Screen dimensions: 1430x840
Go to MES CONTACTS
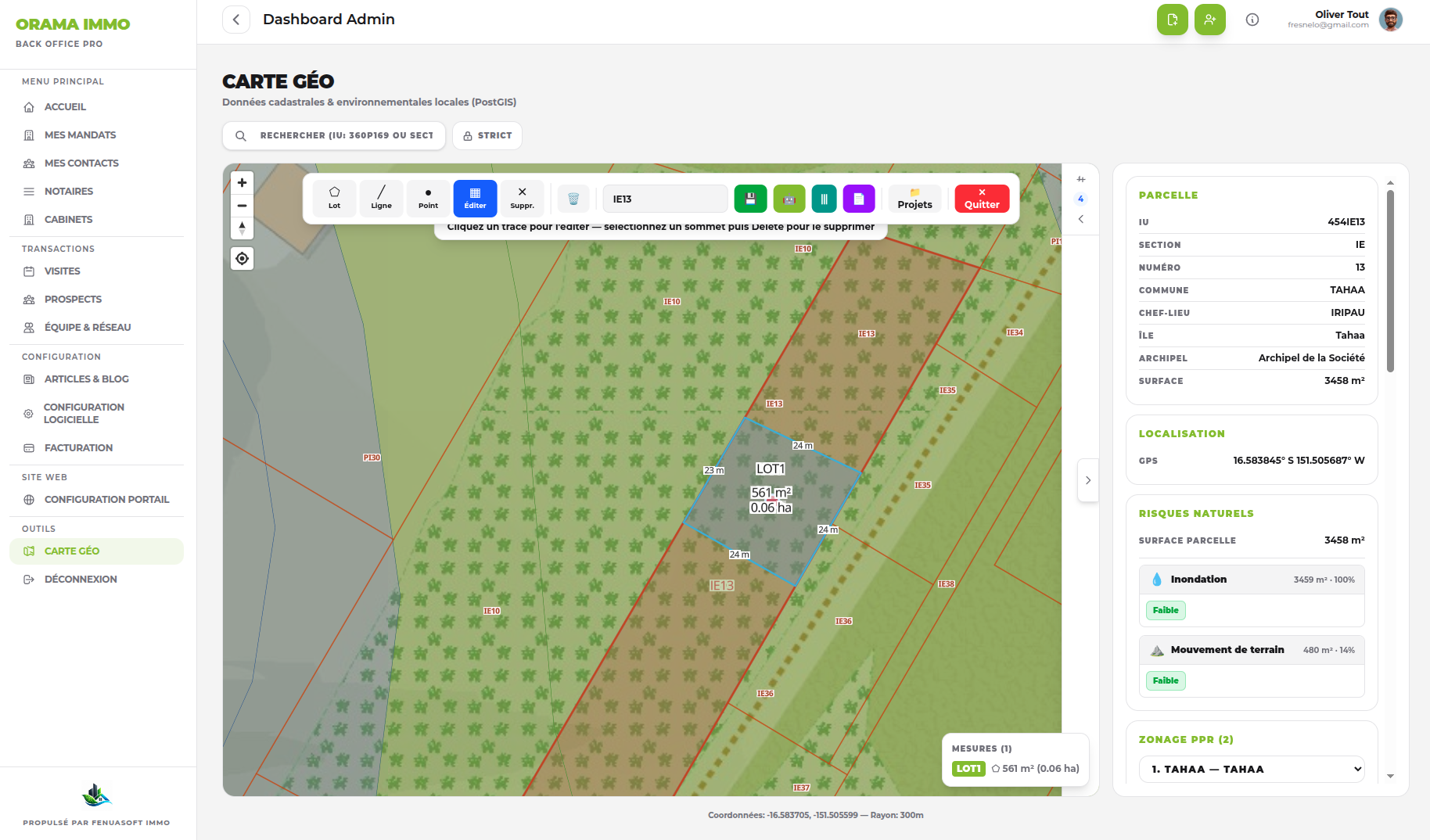click(96, 163)
